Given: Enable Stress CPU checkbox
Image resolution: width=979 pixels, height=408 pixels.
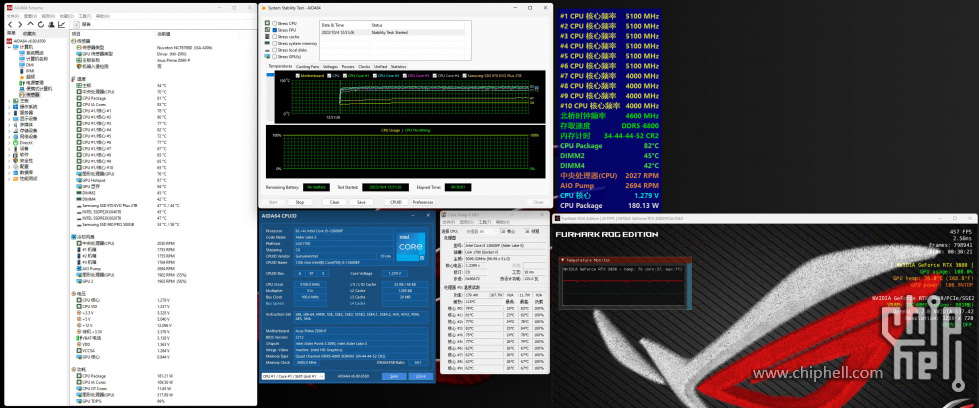Looking at the screenshot, I should 274,23.
